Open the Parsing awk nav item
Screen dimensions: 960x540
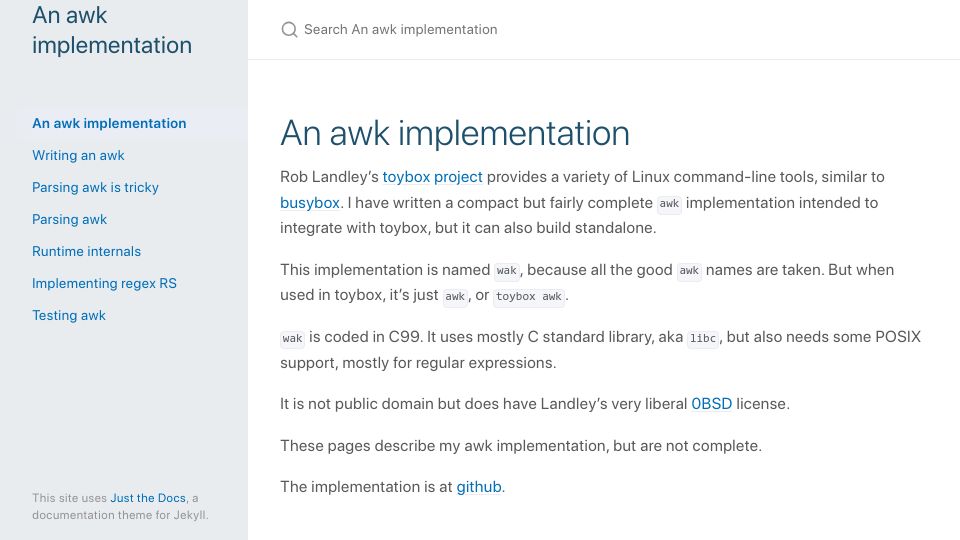70,219
